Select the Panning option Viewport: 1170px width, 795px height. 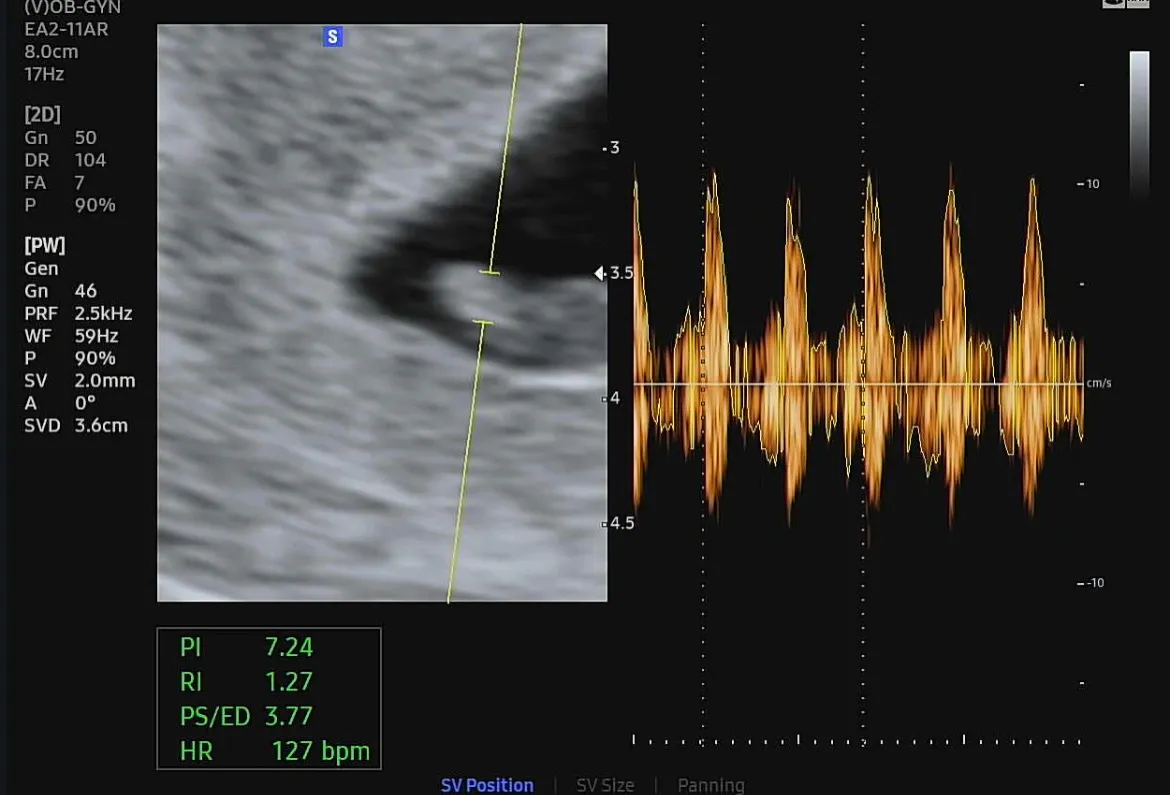point(711,785)
